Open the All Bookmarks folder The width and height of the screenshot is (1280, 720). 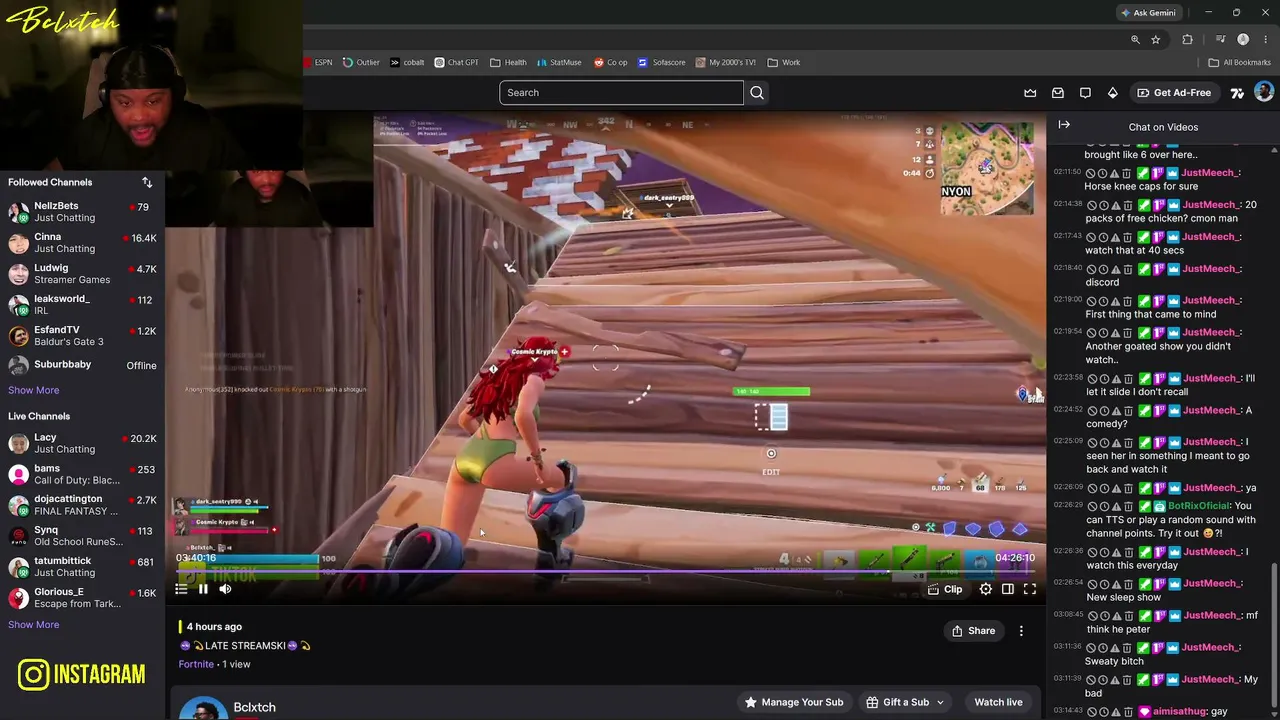pos(1240,62)
